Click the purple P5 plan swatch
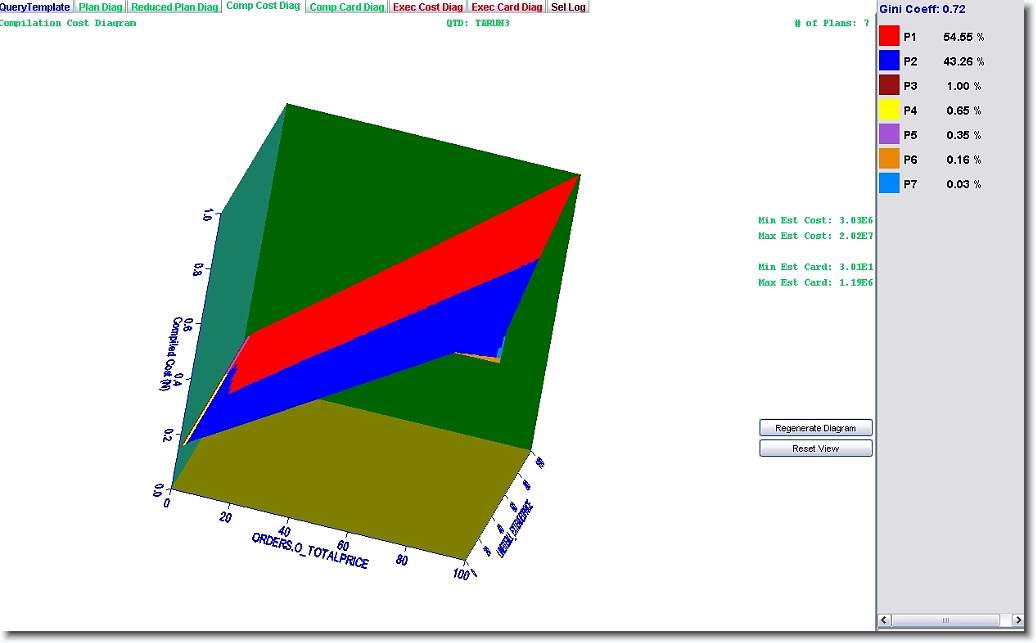The width and height of the screenshot is (1036, 643). 889,135
